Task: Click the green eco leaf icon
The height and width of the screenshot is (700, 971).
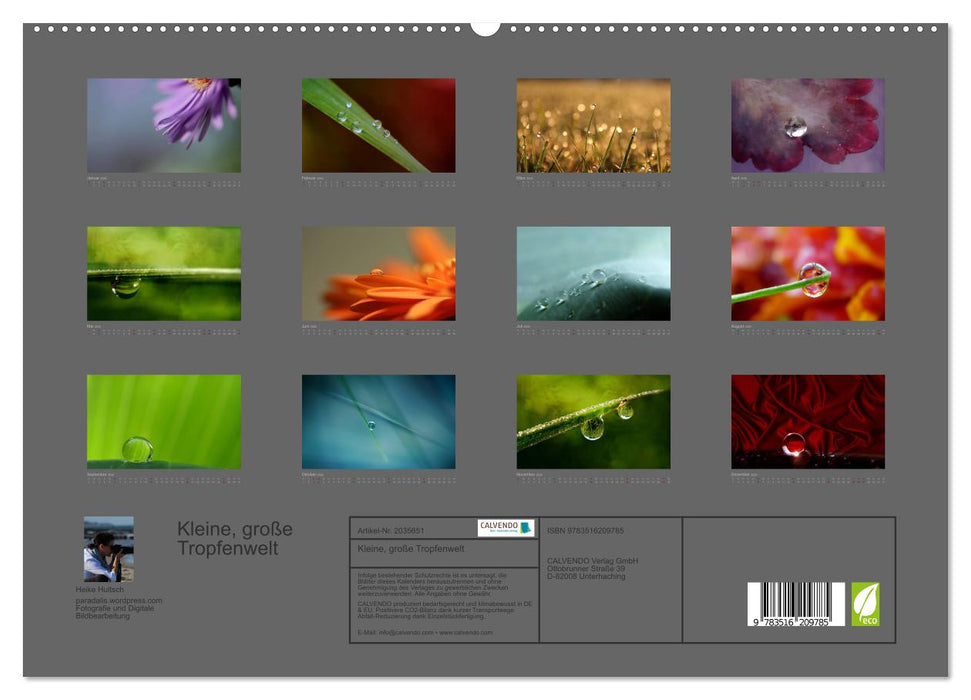Action: (865, 604)
